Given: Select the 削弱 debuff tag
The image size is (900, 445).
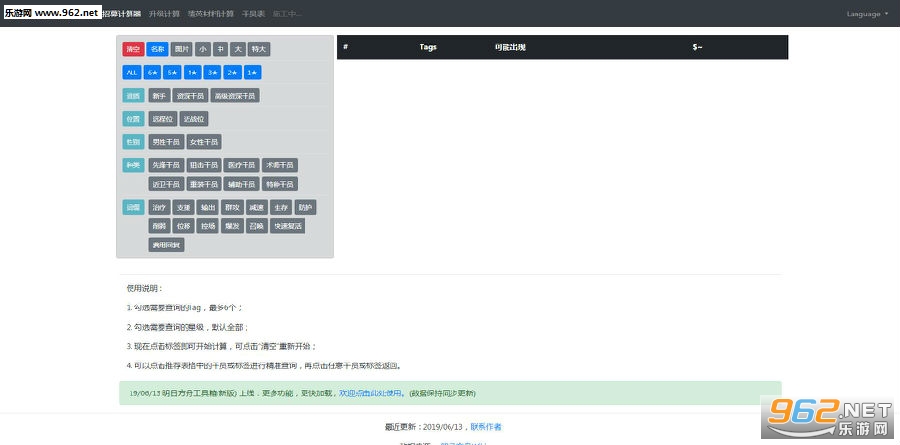Looking at the screenshot, I should click(x=159, y=226).
